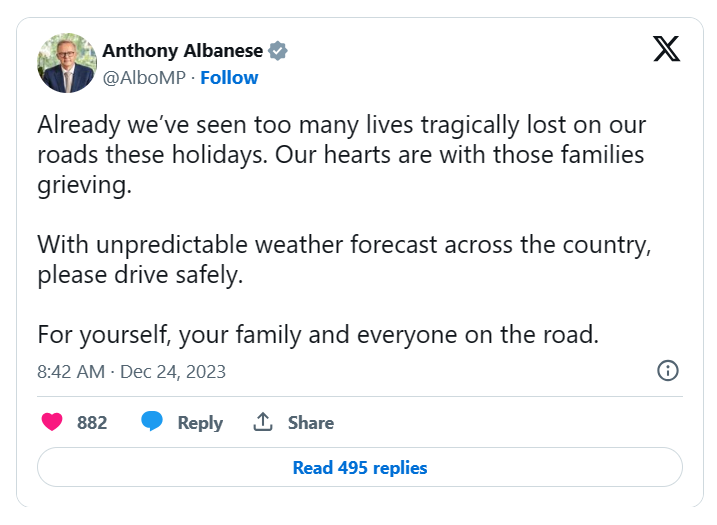Click the 'For yourself, your family' line
This screenshot has width=717, height=525.
point(318,334)
